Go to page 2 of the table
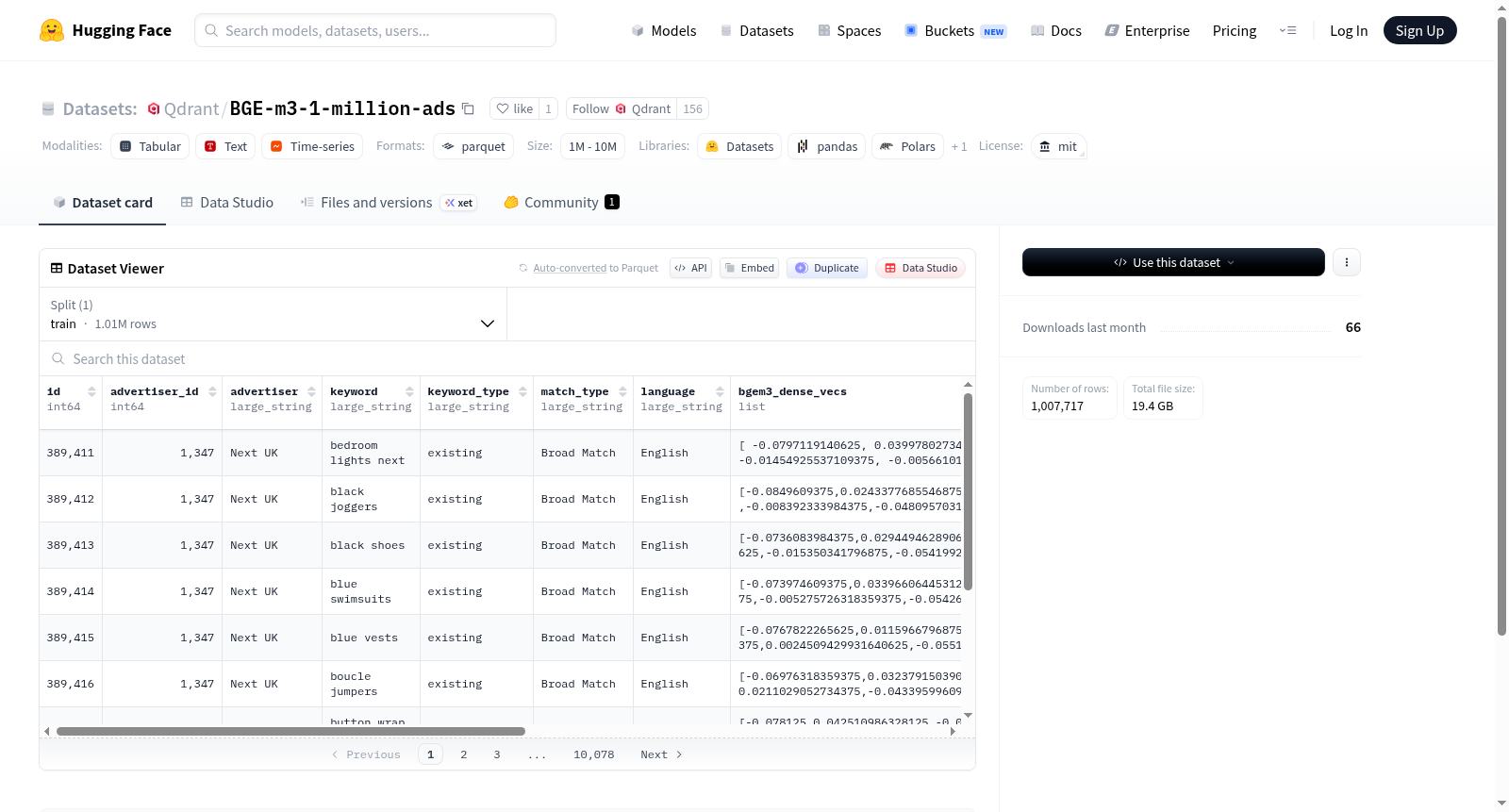 (463, 754)
